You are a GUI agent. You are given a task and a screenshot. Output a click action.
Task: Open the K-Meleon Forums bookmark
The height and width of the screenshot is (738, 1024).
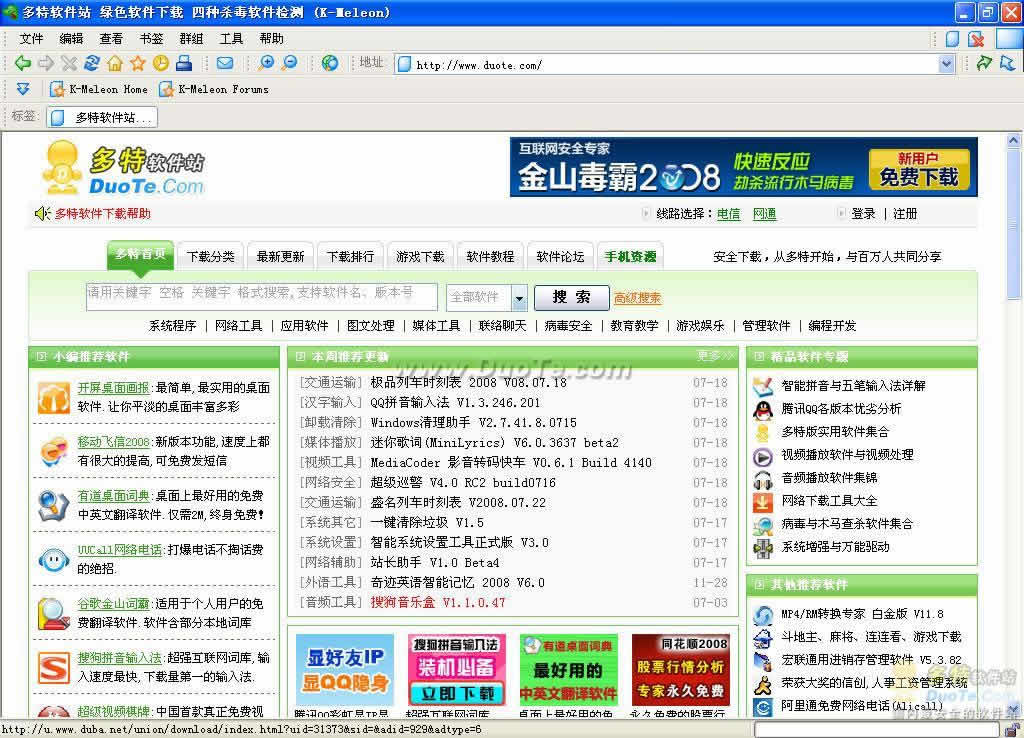click(x=214, y=89)
